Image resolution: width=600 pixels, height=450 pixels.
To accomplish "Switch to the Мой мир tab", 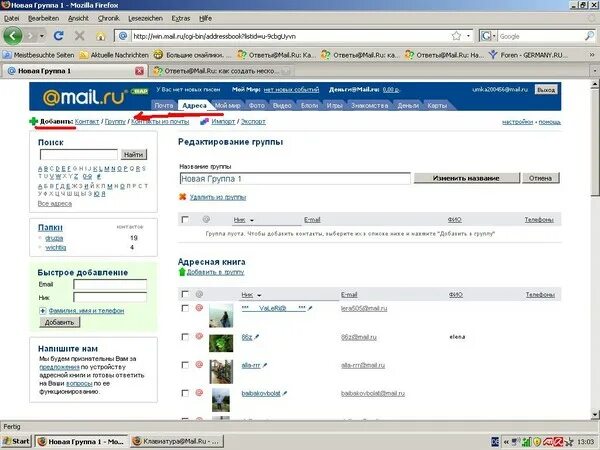I will pyautogui.click(x=227, y=105).
